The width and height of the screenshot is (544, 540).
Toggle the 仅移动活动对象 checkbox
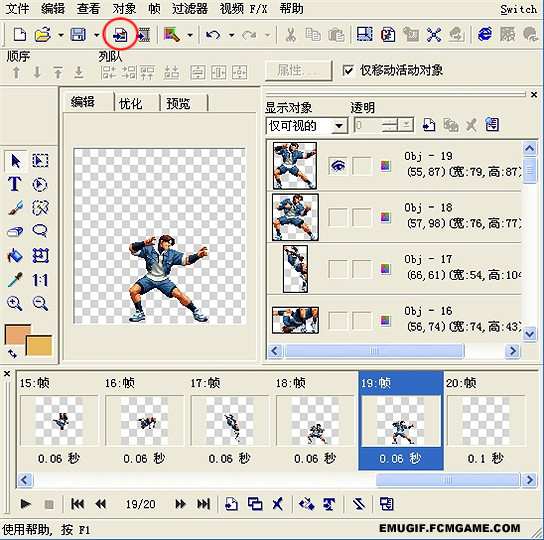coord(348,71)
